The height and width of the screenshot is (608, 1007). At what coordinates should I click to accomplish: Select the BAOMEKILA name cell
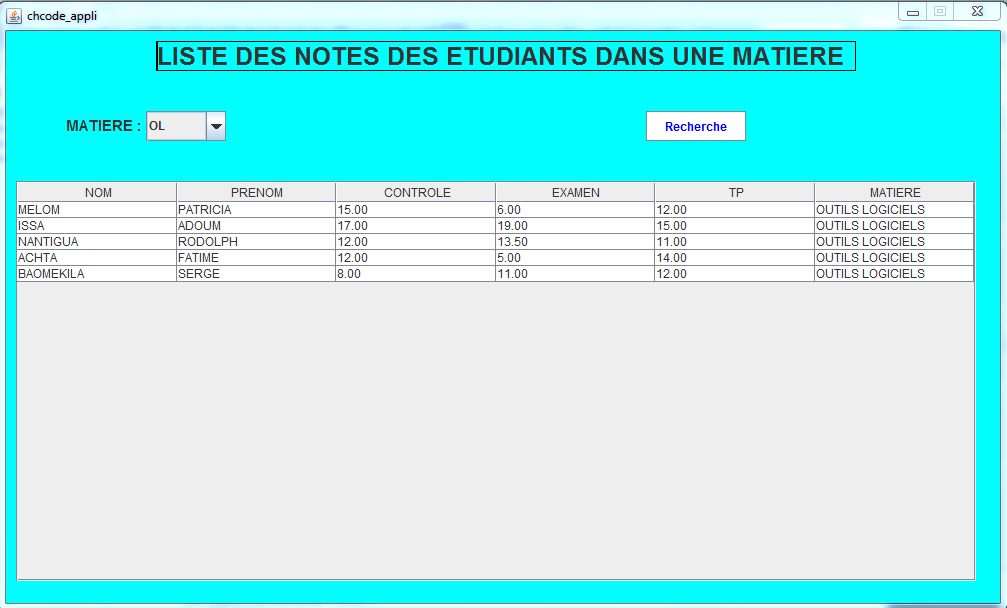tap(97, 274)
